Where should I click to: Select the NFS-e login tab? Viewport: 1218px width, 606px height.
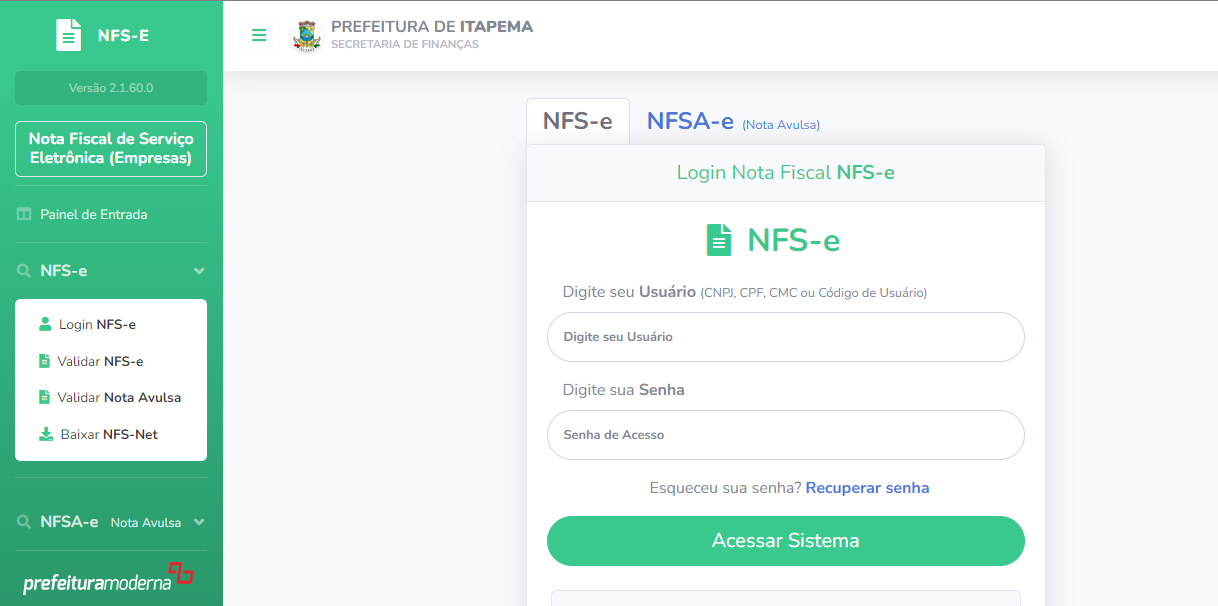point(578,122)
